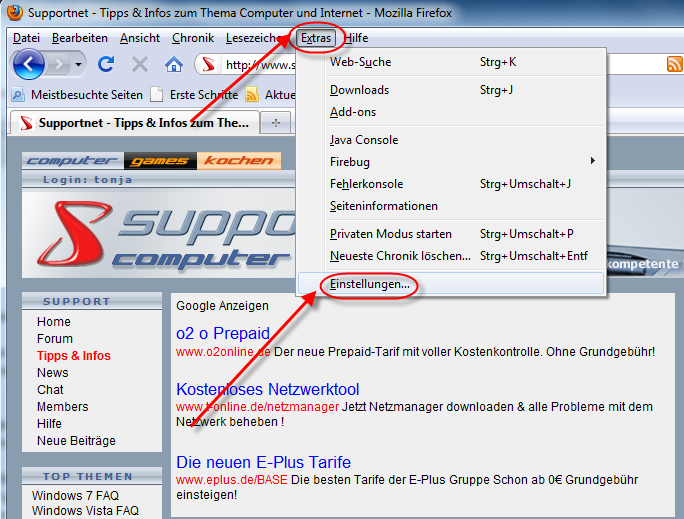Open Members sidebar link
The width and height of the screenshot is (684, 519).
[63, 407]
